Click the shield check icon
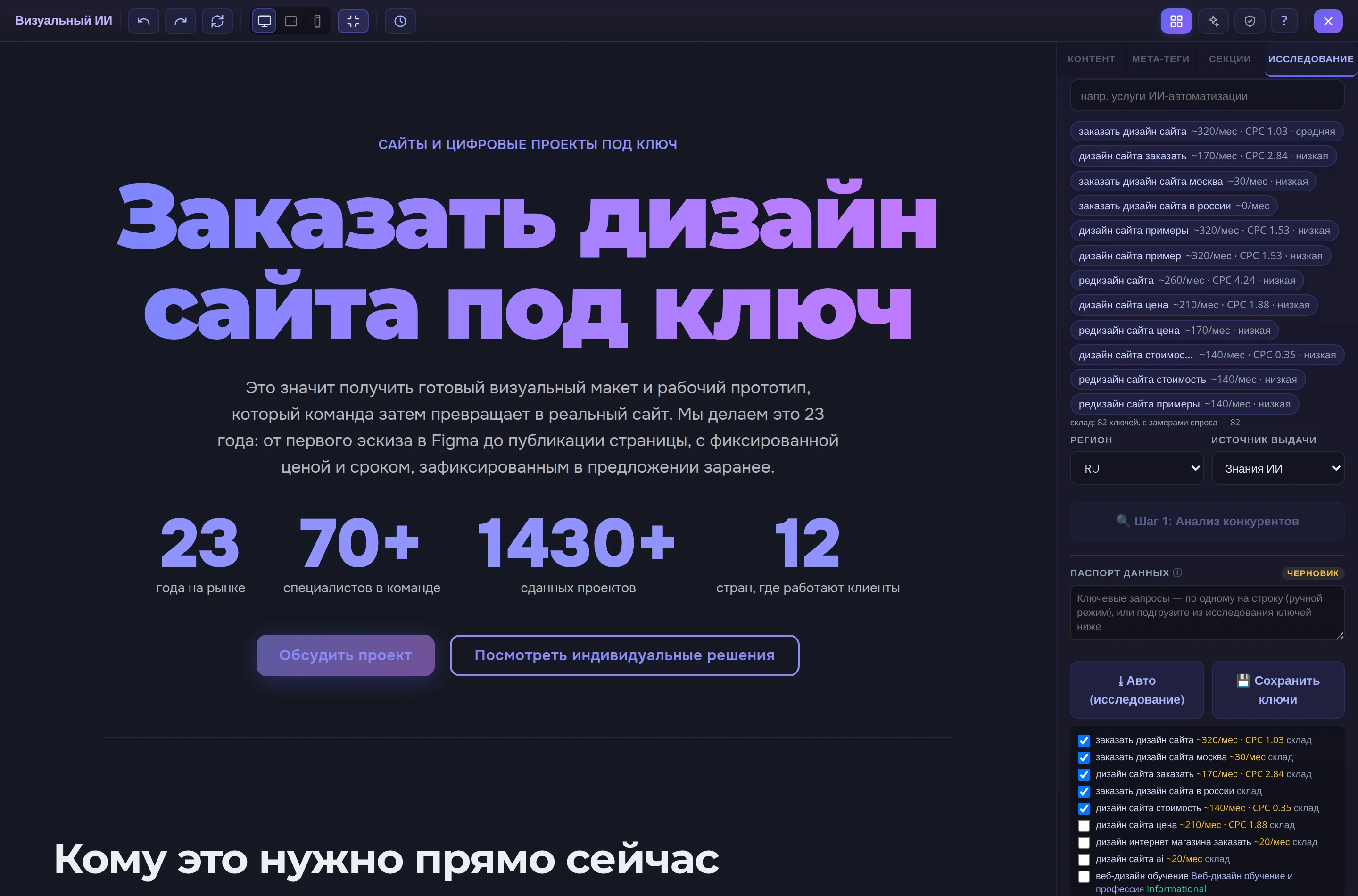The height and width of the screenshot is (896, 1358). pyautogui.click(x=1250, y=21)
